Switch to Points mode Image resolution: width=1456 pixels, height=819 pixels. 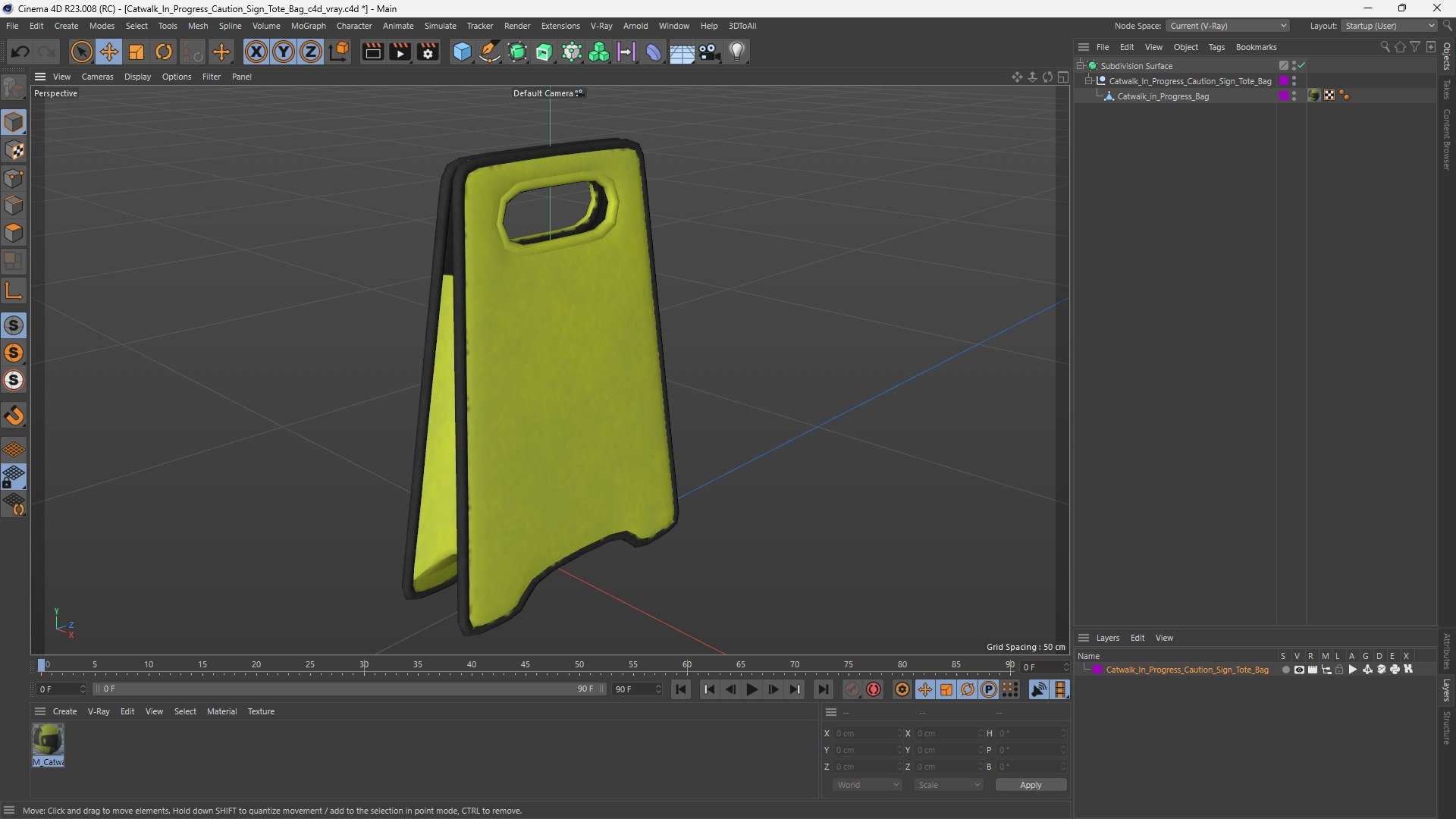point(14,178)
